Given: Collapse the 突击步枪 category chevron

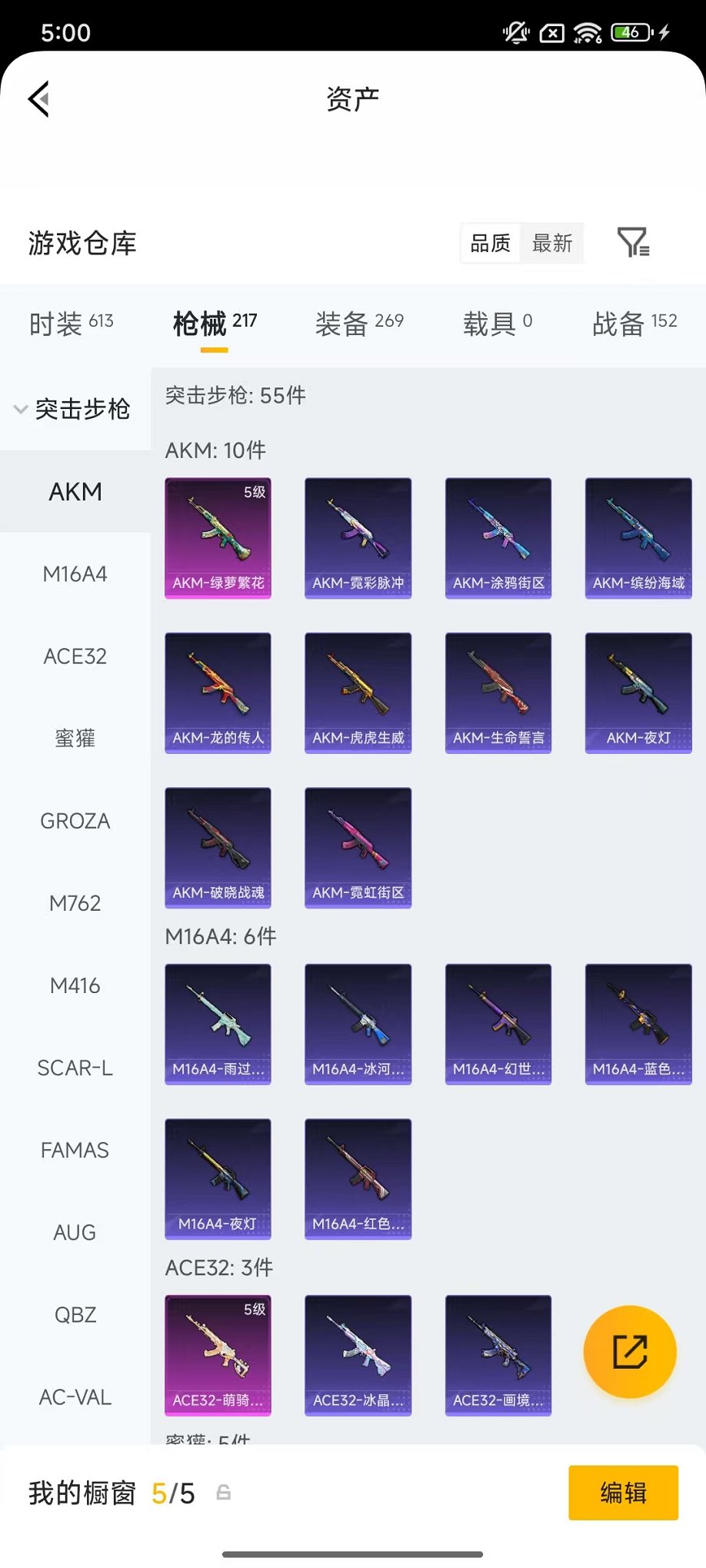Looking at the screenshot, I should pos(21,409).
